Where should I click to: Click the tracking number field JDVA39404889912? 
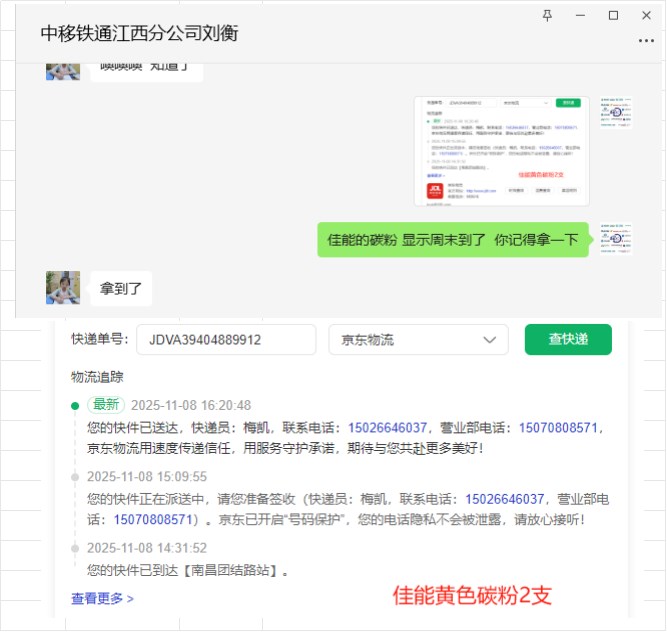[226, 340]
